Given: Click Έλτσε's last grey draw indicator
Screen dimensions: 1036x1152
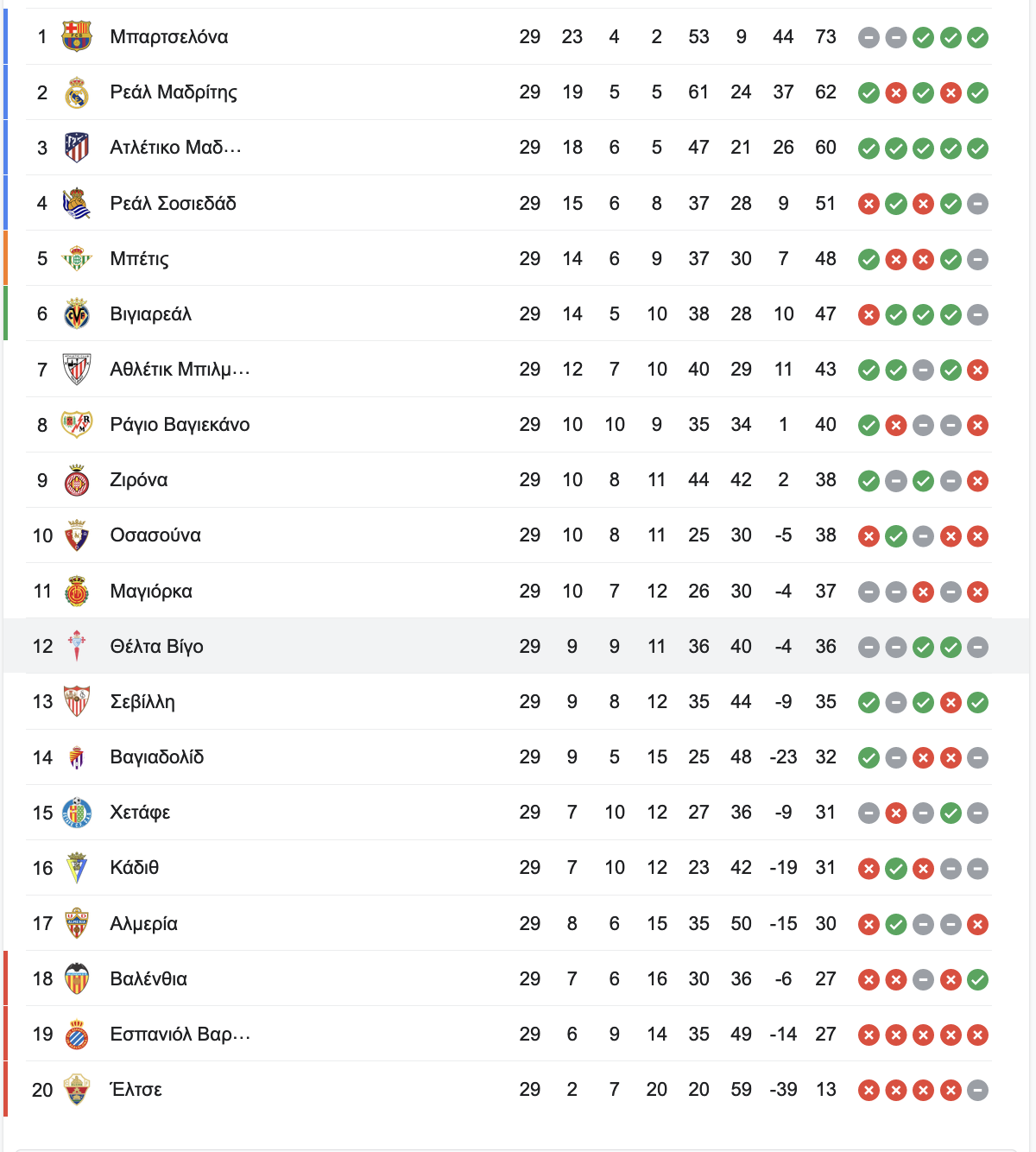Looking at the screenshot, I should [x=977, y=1090].
